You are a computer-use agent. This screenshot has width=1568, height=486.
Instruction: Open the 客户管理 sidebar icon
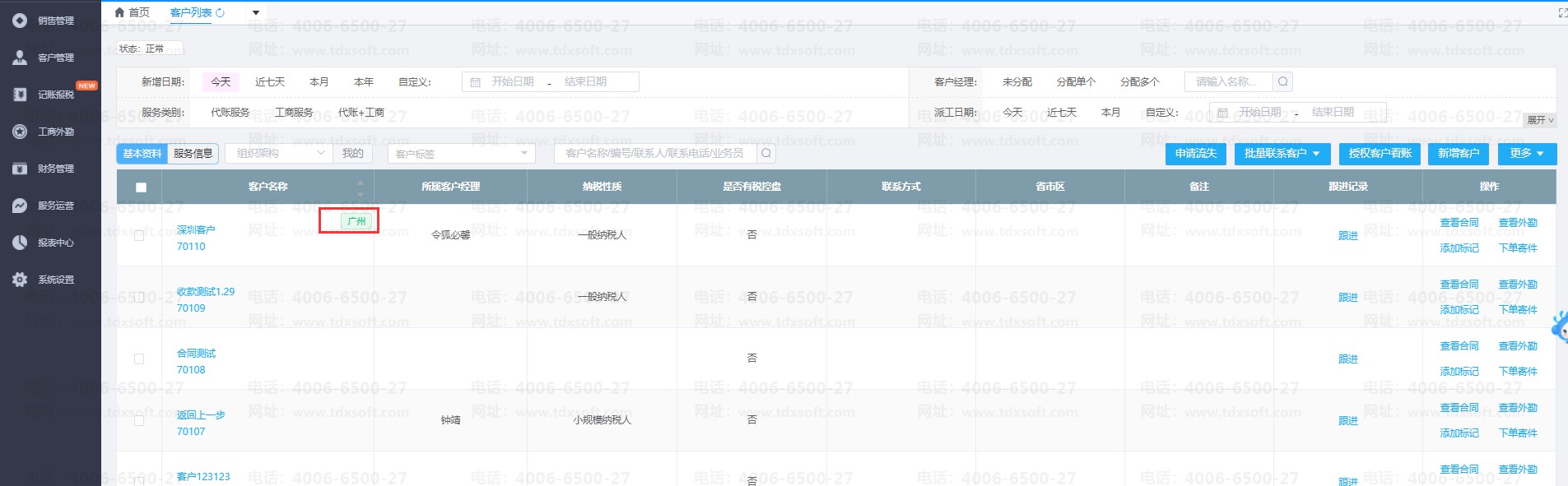20,58
